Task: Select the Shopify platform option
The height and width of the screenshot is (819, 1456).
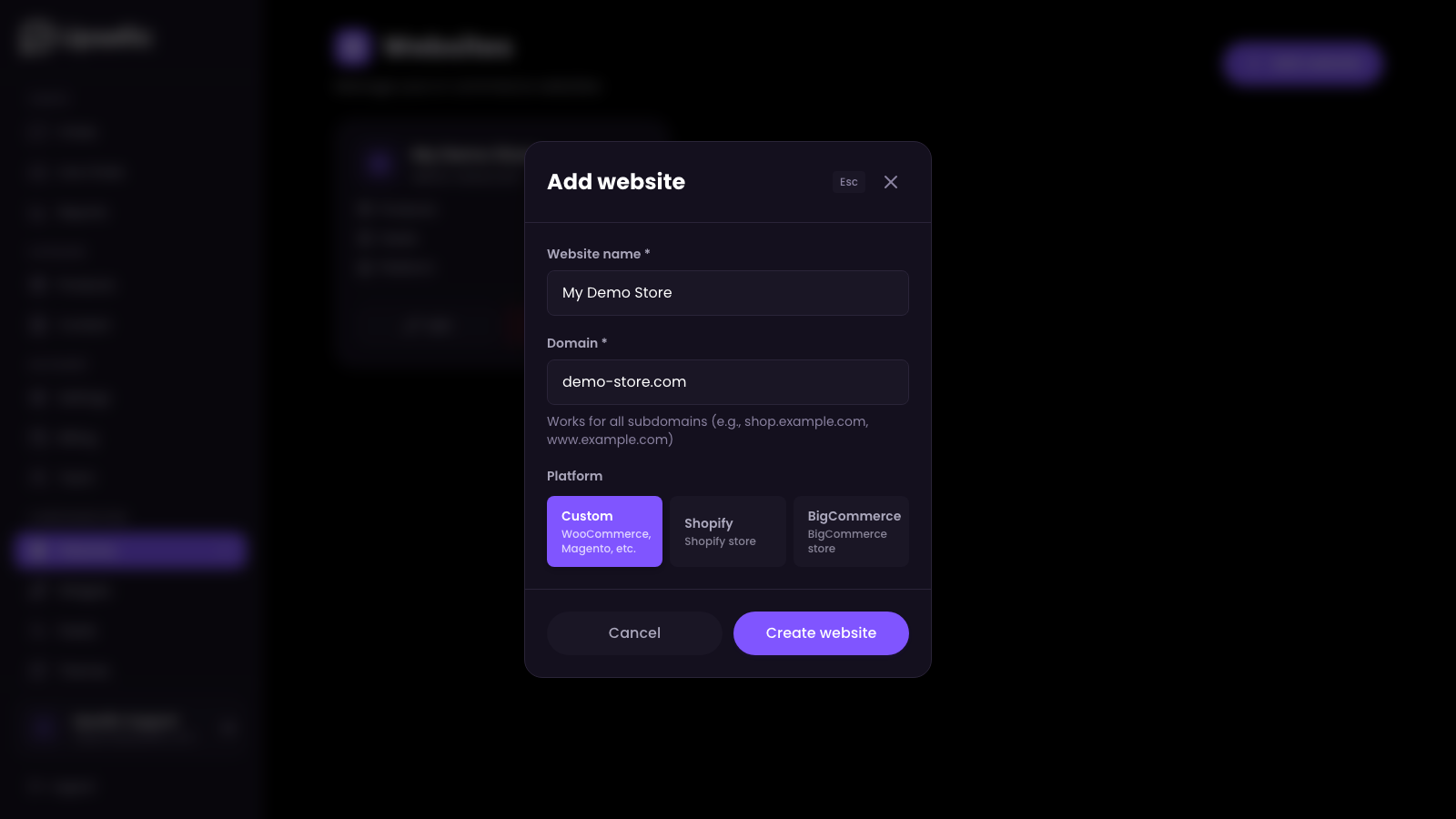Action: [x=728, y=531]
